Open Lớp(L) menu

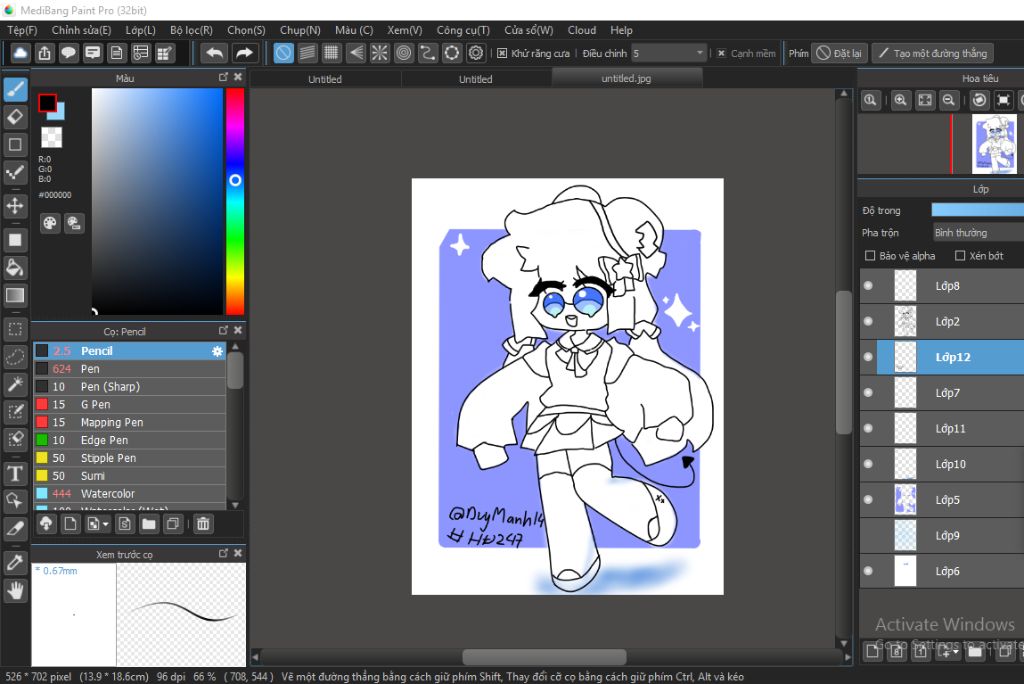pos(140,30)
